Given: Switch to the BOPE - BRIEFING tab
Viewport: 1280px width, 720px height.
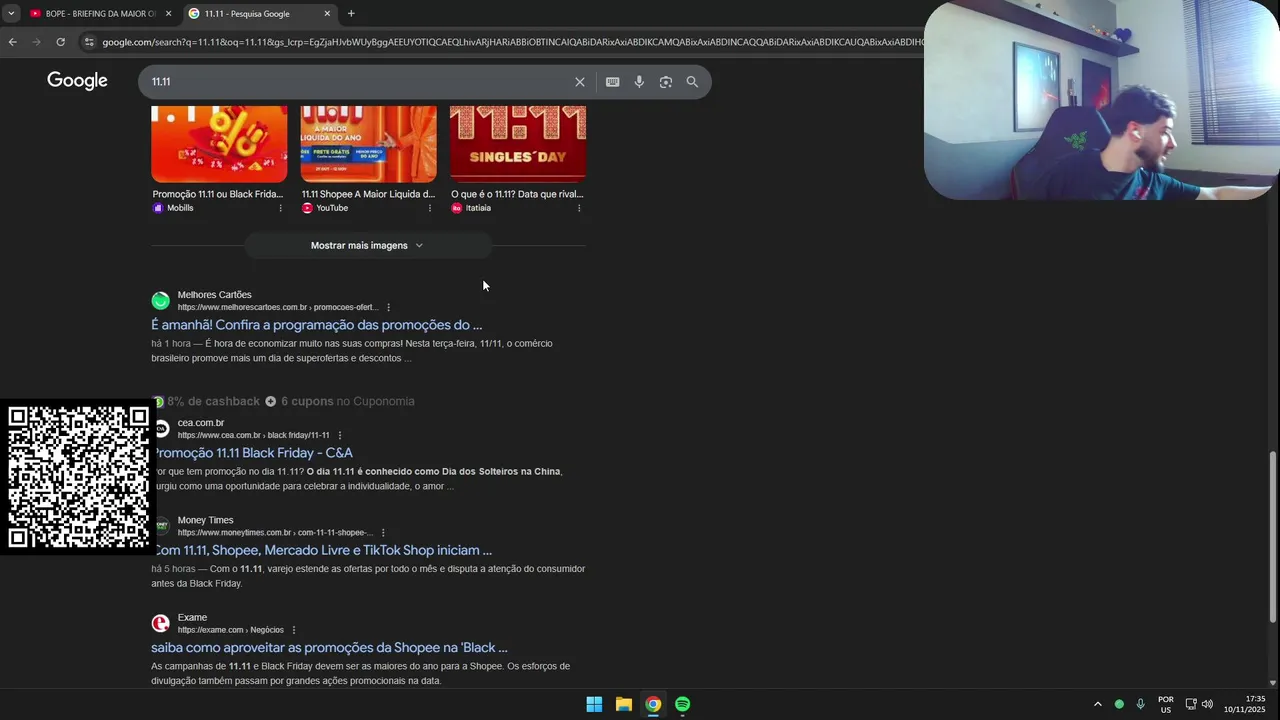Looking at the screenshot, I should pyautogui.click(x=100, y=14).
